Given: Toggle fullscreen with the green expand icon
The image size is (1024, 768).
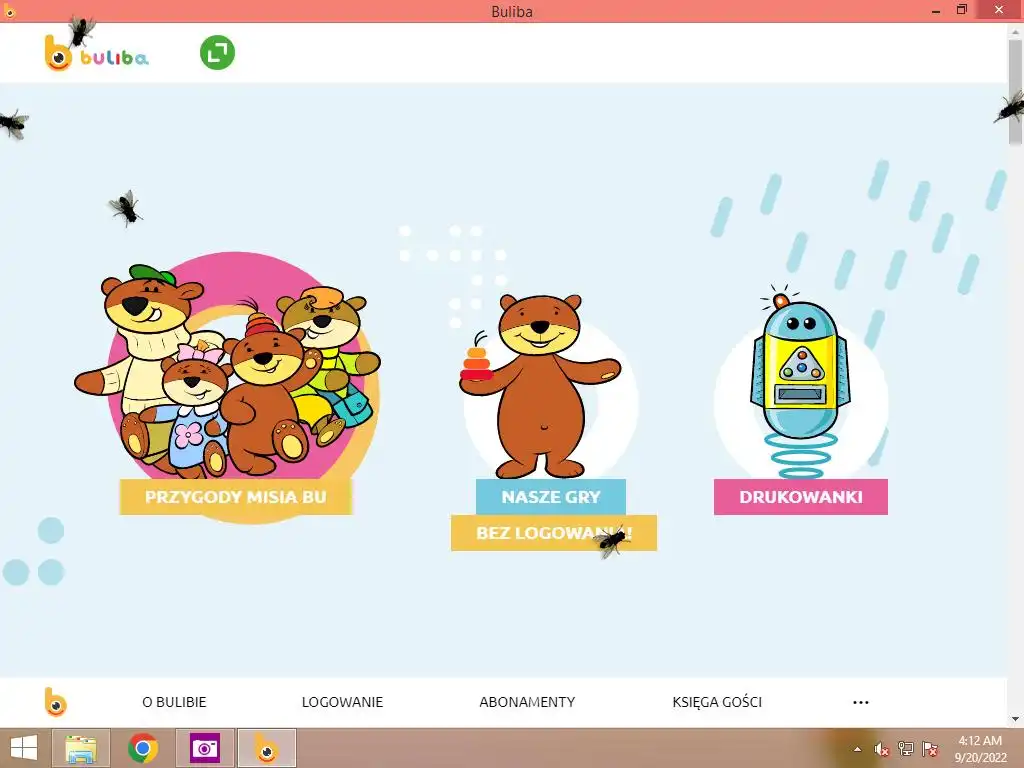Looking at the screenshot, I should (217, 53).
